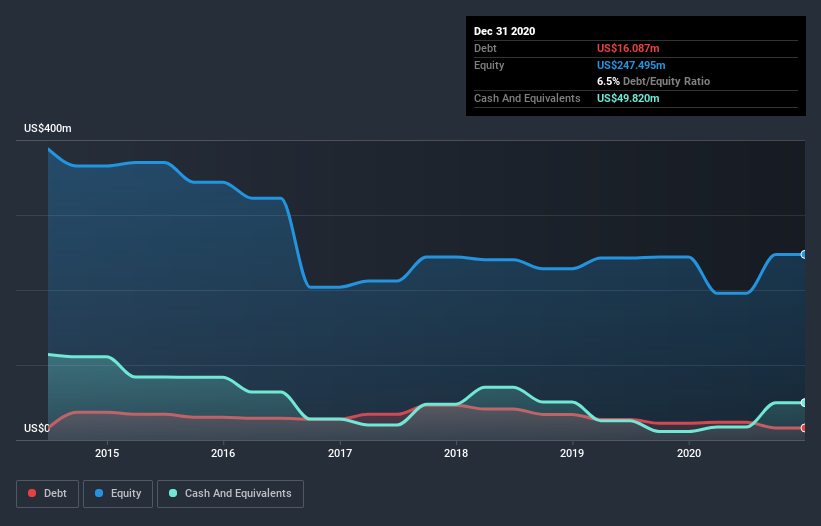
Task: Click the Equity row label in tooltip
Action: click(489, 65)
